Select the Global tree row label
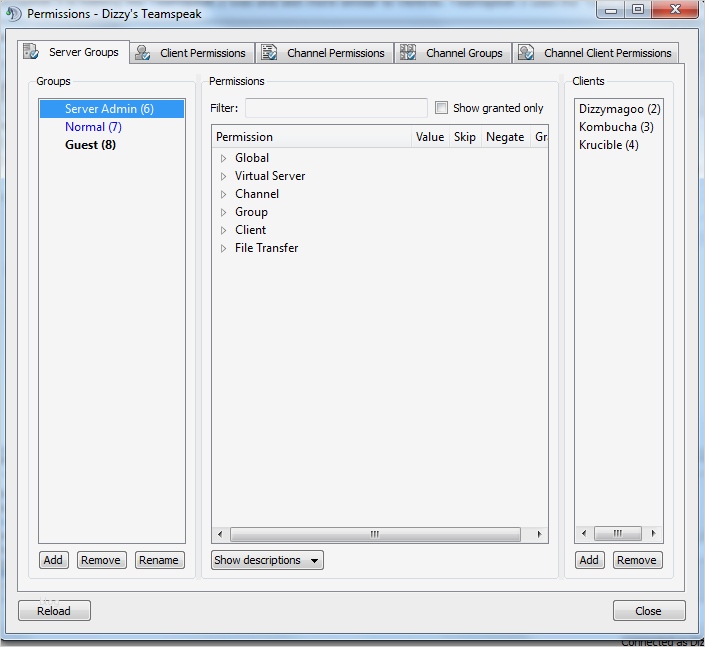 [x=252, y=158]
